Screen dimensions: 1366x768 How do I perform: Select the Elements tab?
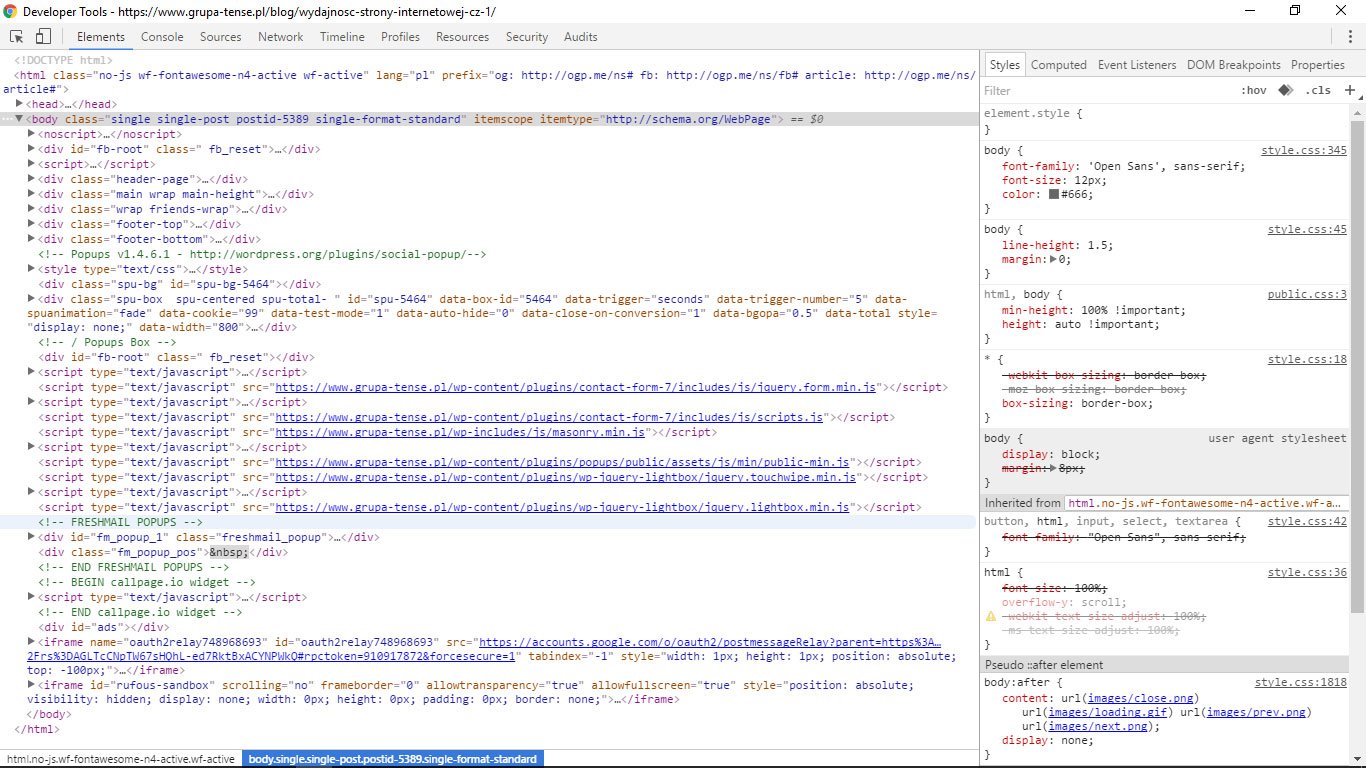101,37
